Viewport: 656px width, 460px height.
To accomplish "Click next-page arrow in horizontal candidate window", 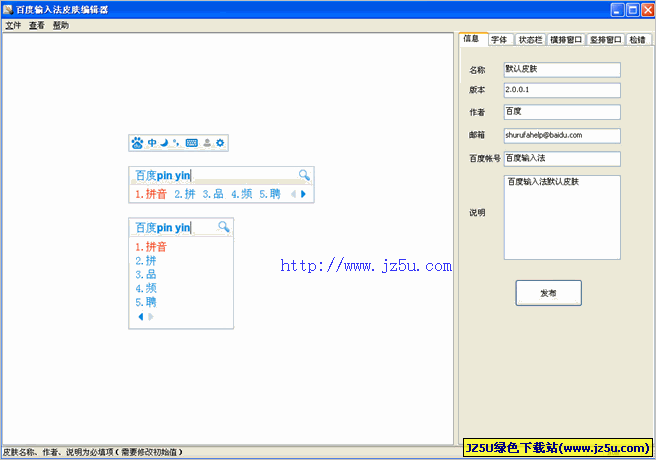I will tap(304, 194).
